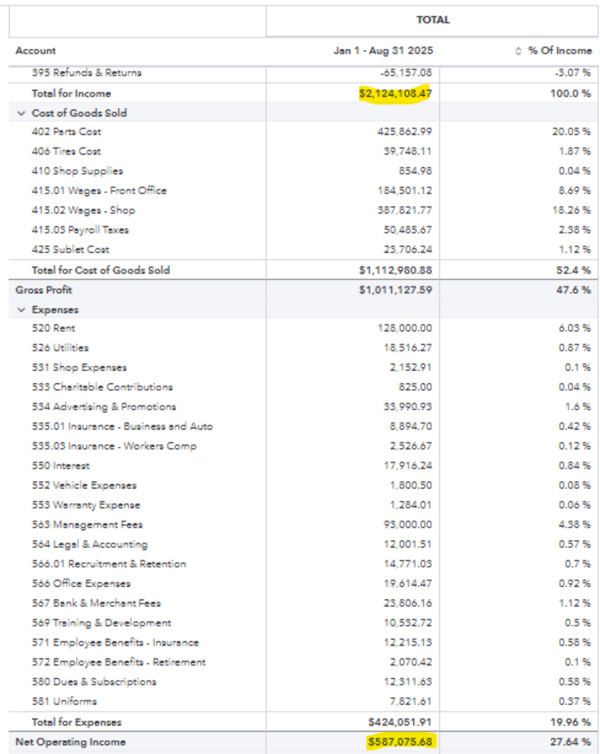Select the 395 Refunds & Returns account row

(x=86, y=72)
